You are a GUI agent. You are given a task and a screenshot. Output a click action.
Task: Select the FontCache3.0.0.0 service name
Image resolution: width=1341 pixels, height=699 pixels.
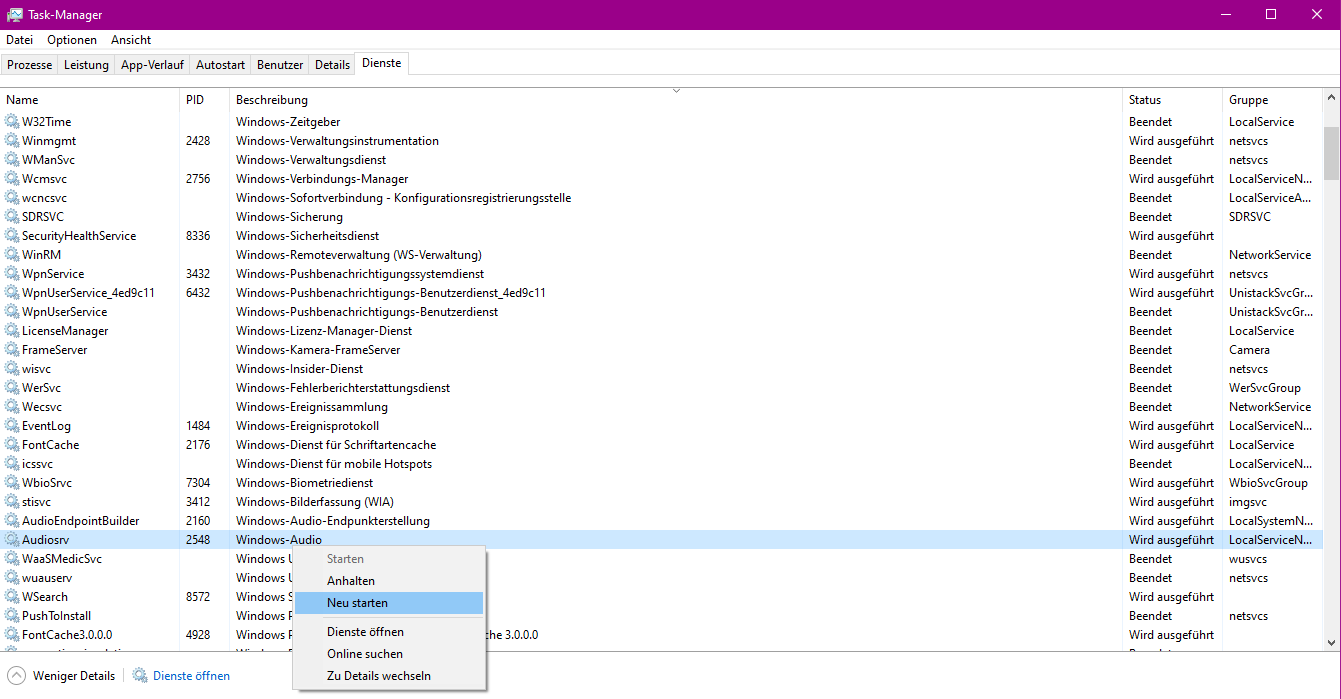point(67,635)
